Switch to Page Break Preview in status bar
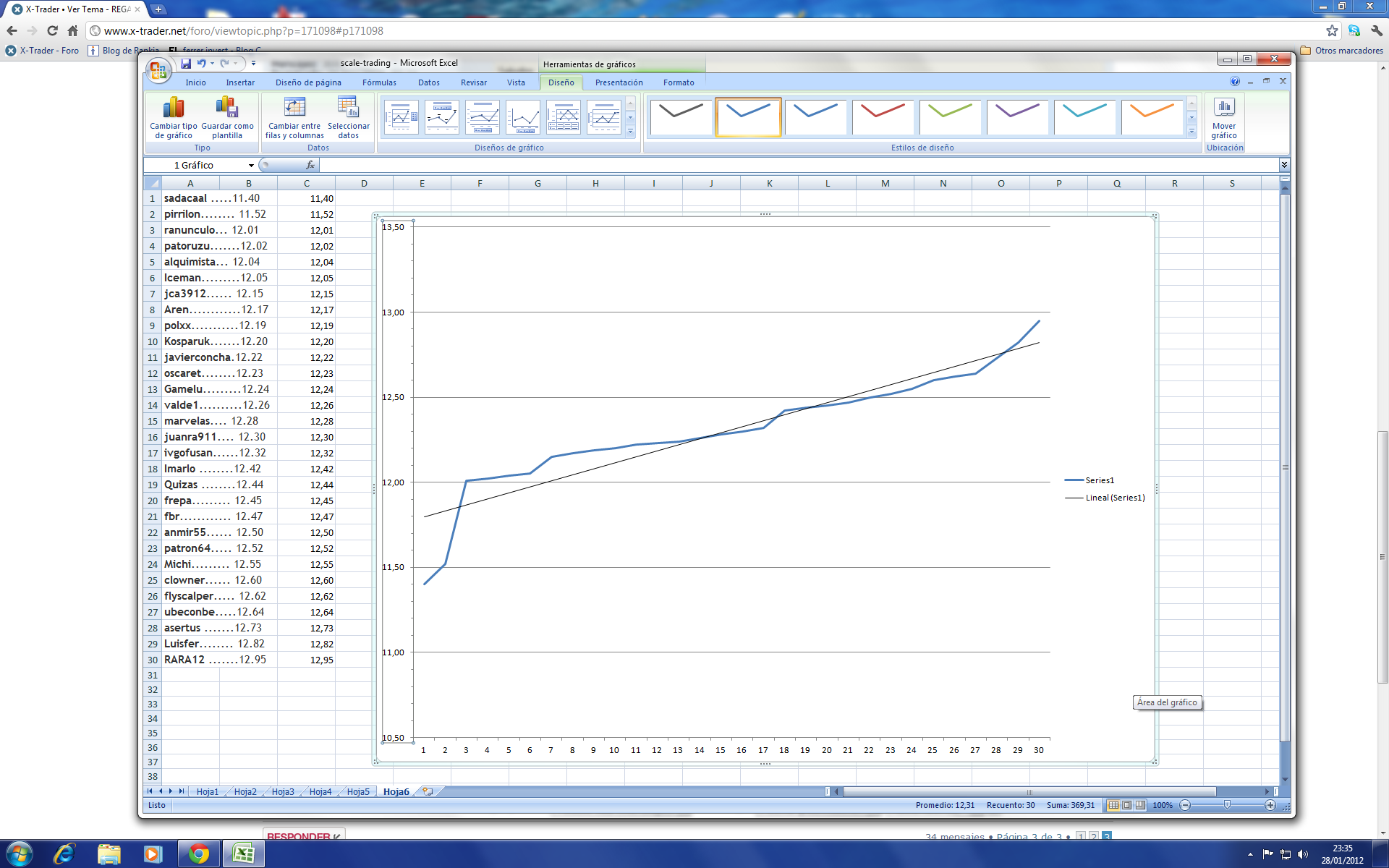The width and height of the screenshot is (1389, 868). point(1140,805)
